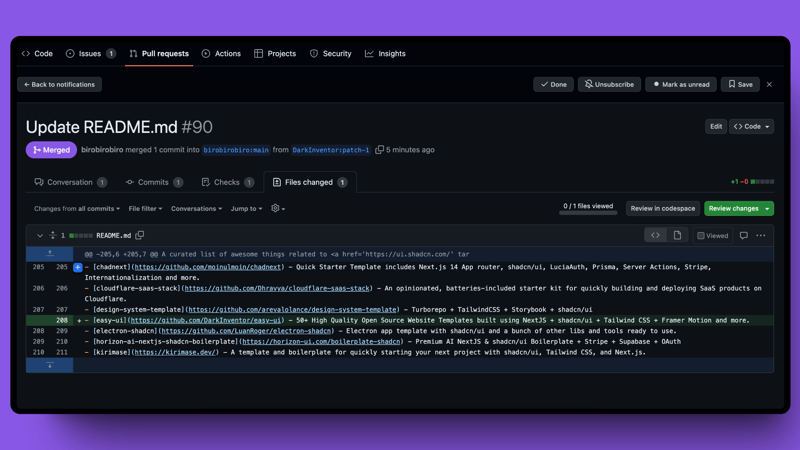Open Changes from all commits dropdown
Viewport: 800px width, 450px height.
click(x=77, y=209)
